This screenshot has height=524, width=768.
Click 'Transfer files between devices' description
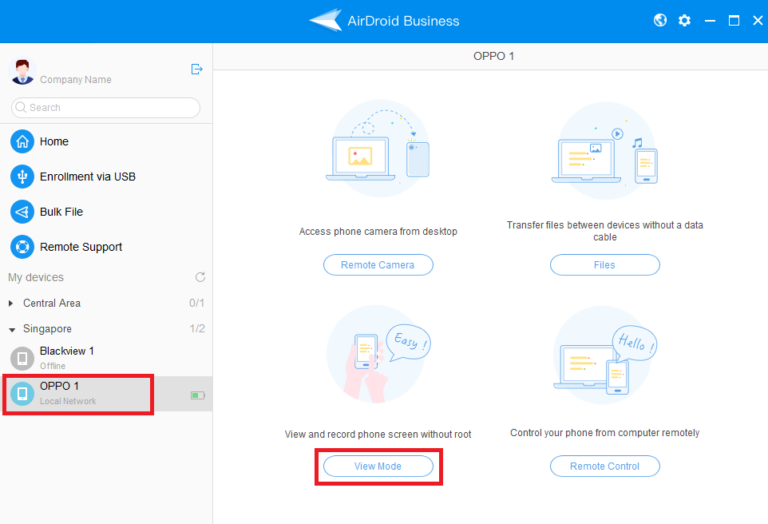[x=605, y=231]
